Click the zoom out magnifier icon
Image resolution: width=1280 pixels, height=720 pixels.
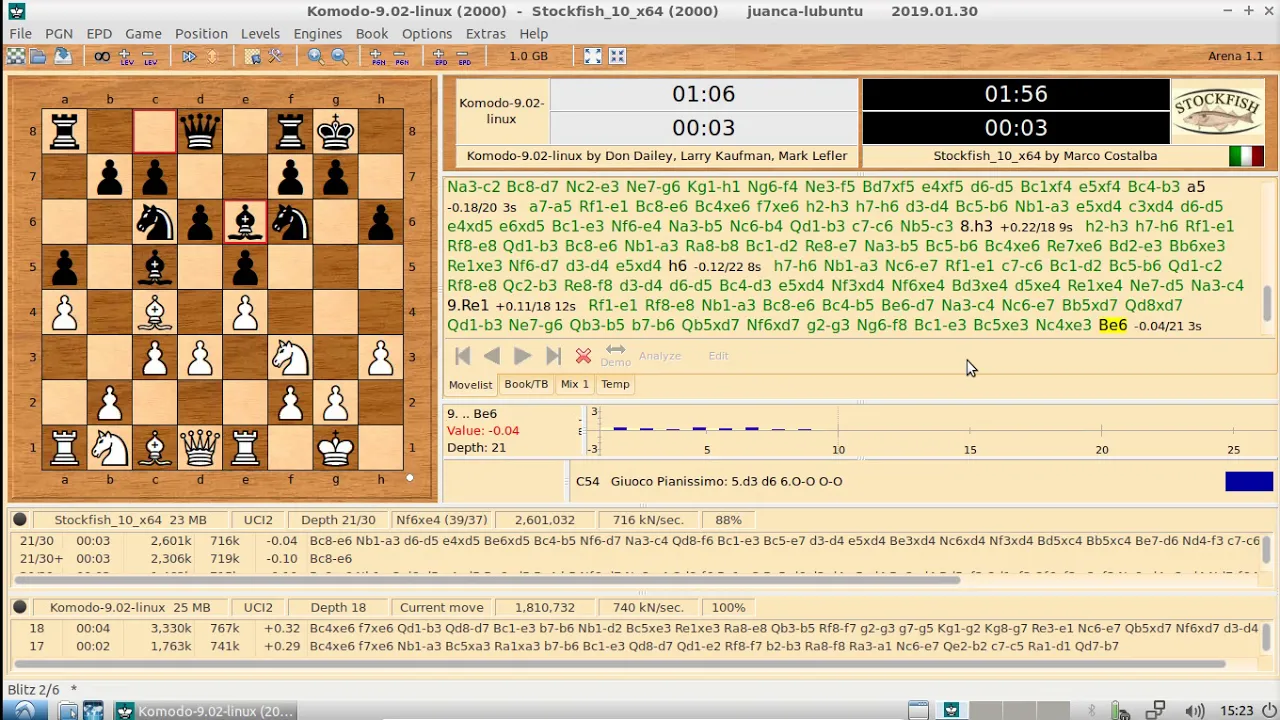339,57
